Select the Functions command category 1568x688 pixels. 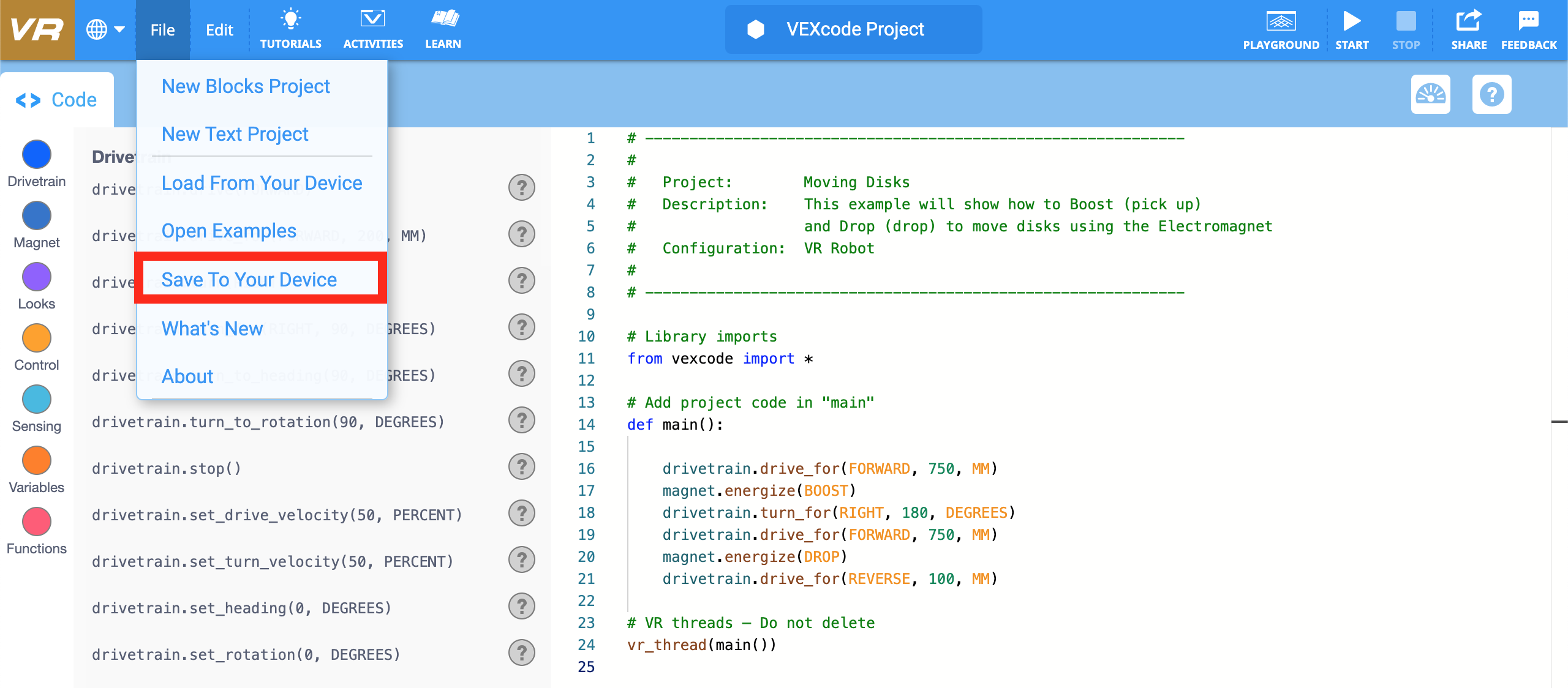point(36,522)
